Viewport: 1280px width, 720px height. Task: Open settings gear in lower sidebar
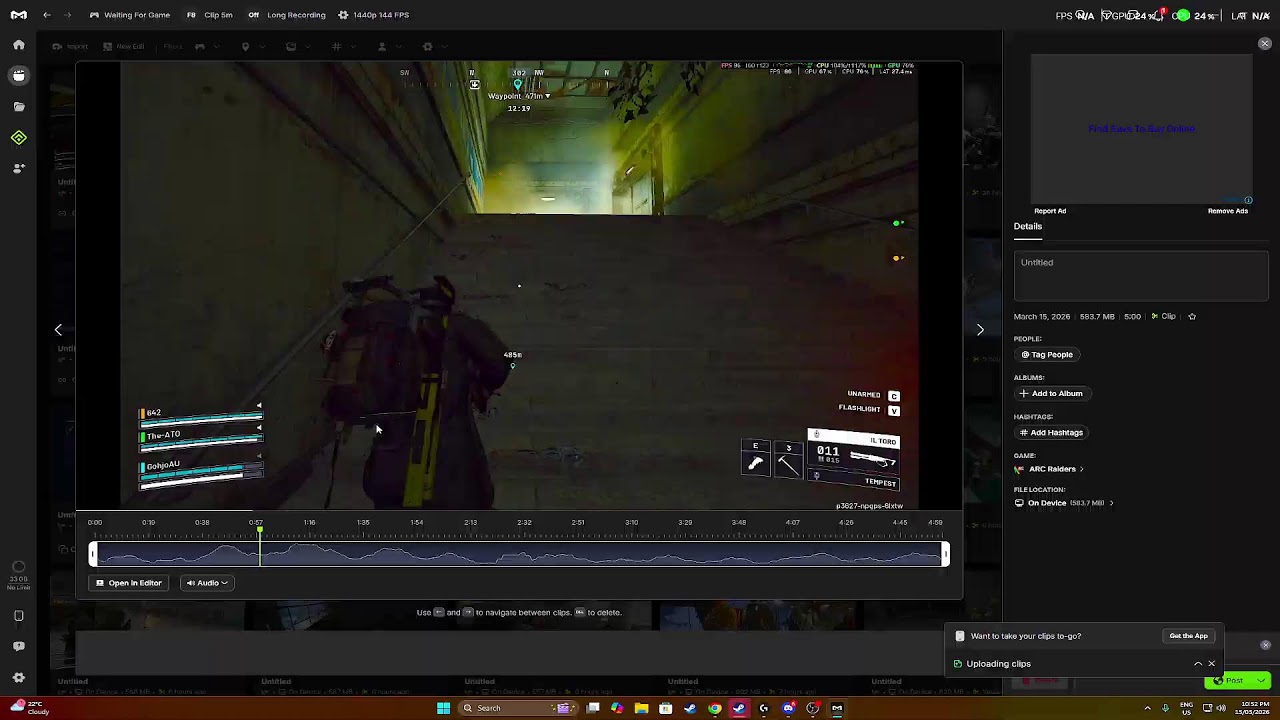pos(19,677)
